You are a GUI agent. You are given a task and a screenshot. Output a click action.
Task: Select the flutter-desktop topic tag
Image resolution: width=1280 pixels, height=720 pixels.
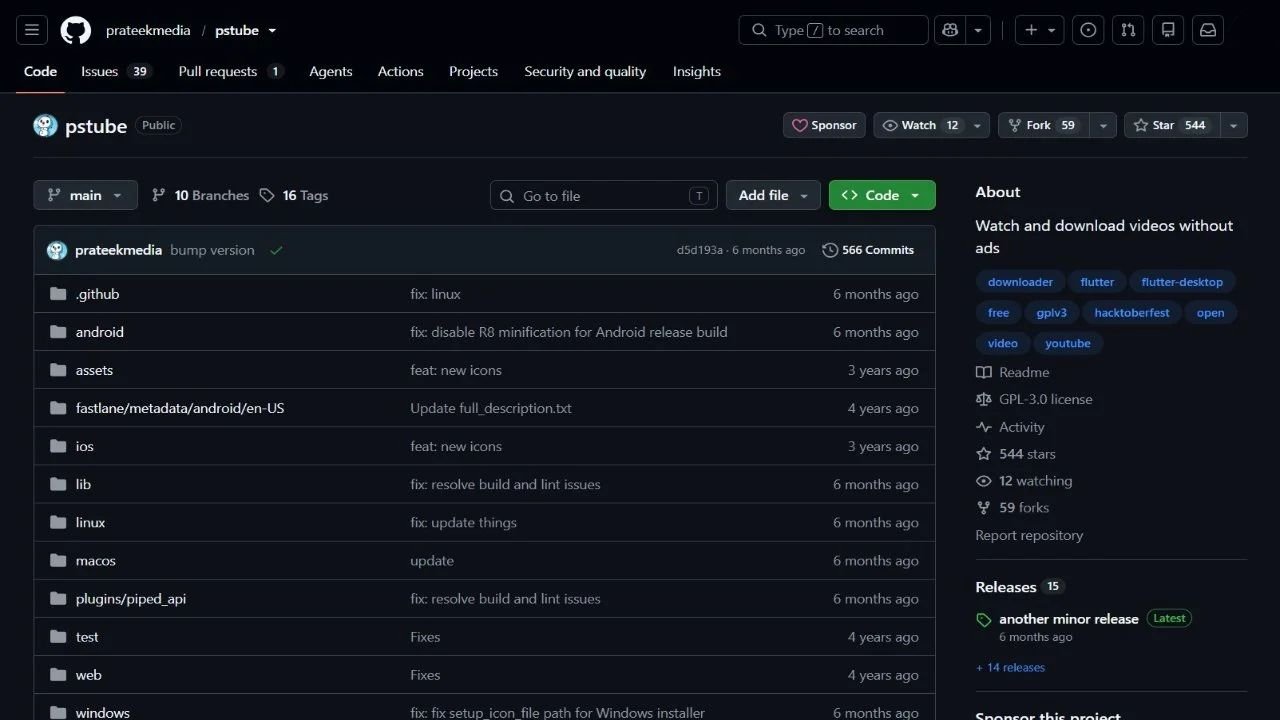coord(1182,282)
